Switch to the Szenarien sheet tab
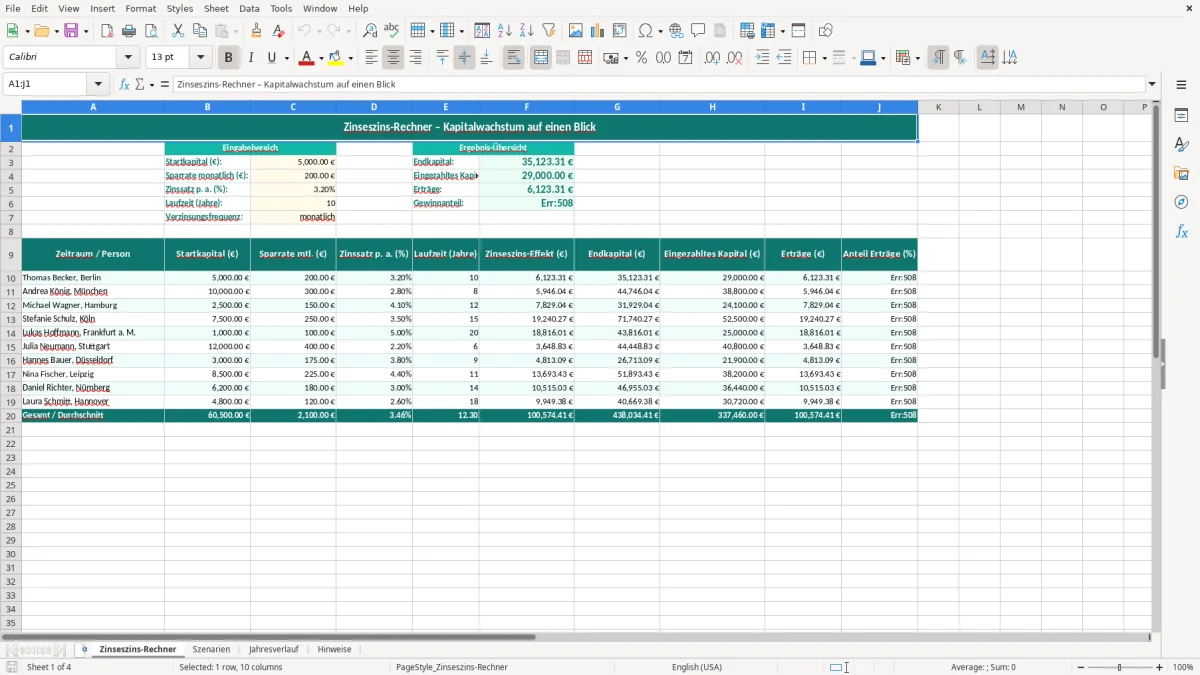 point(211,649)
